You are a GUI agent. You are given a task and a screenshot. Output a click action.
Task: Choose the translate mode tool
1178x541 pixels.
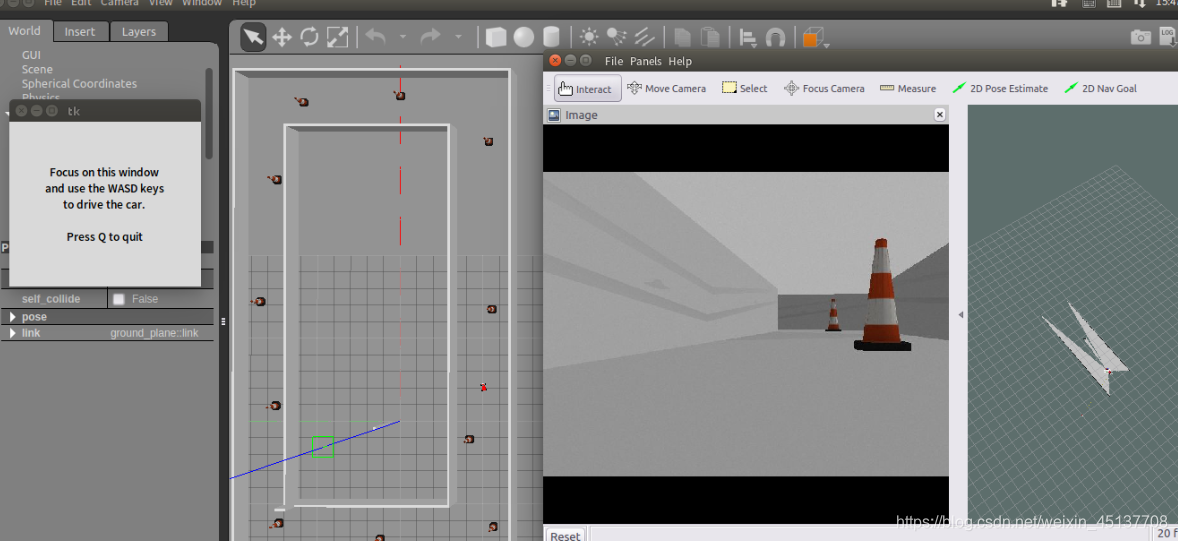click(282, 37)
